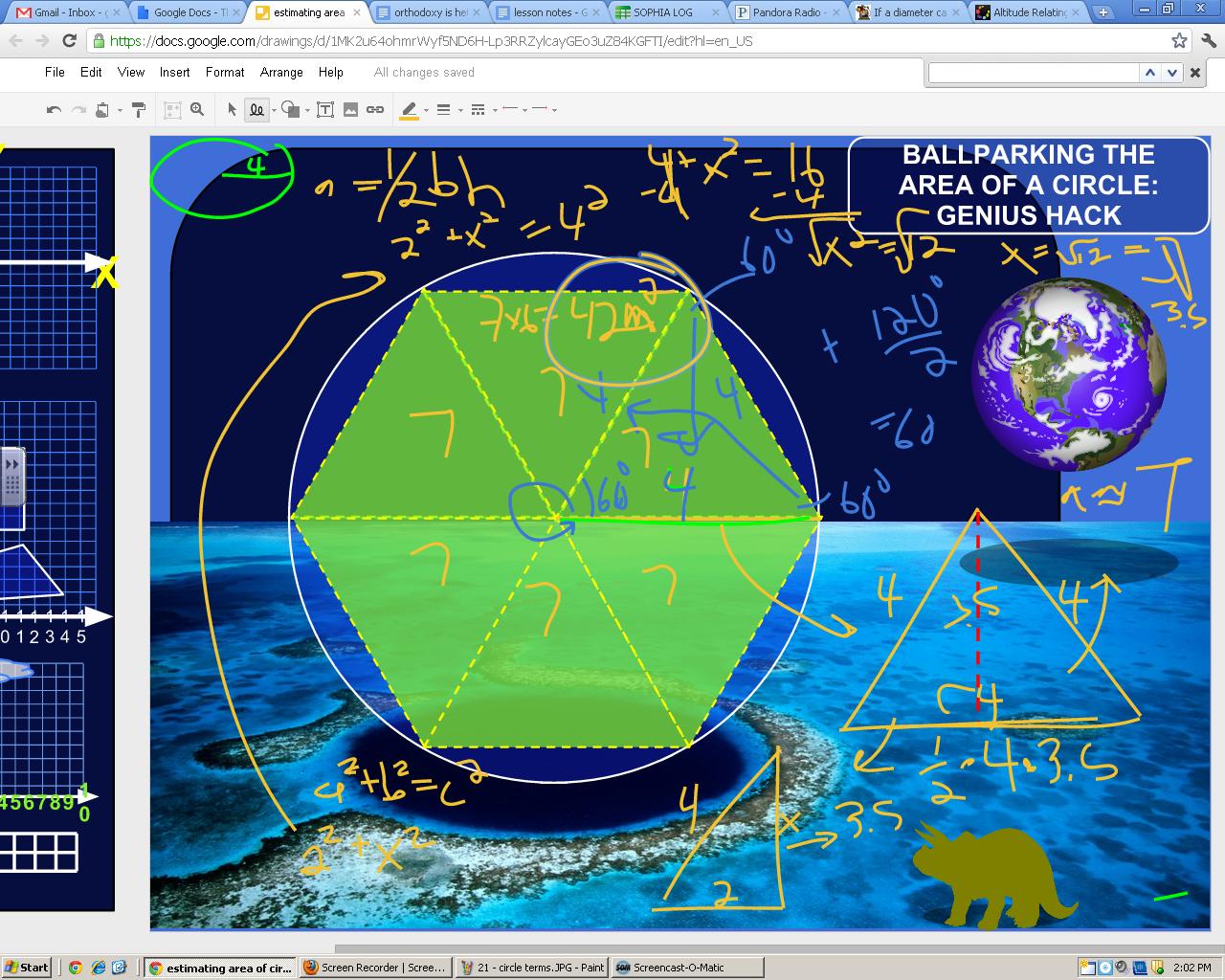Insert an image using the Image icon
This screenshot has width=1225, height=980.
click(x=350, y=110)
